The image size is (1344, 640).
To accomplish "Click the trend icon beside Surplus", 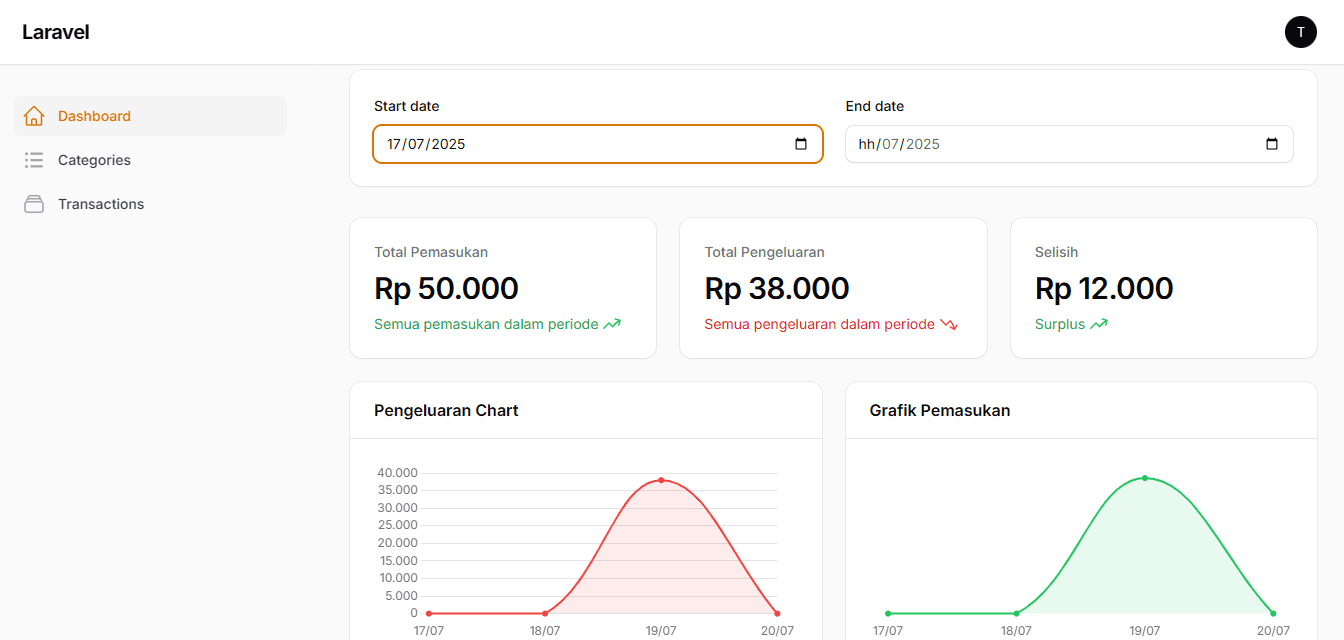I will 1099,324.
